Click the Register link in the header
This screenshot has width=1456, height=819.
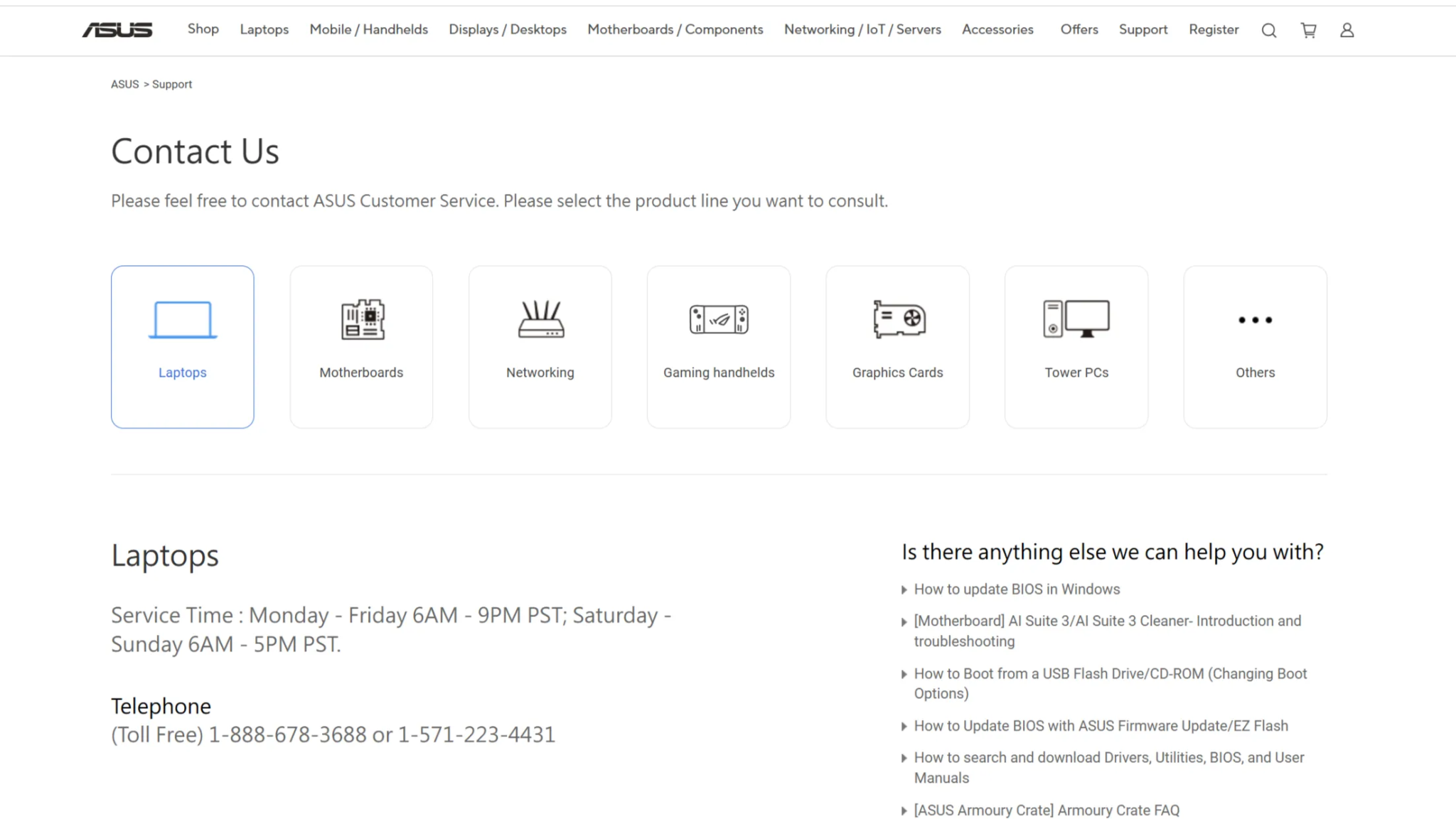tap(1214, 29)
